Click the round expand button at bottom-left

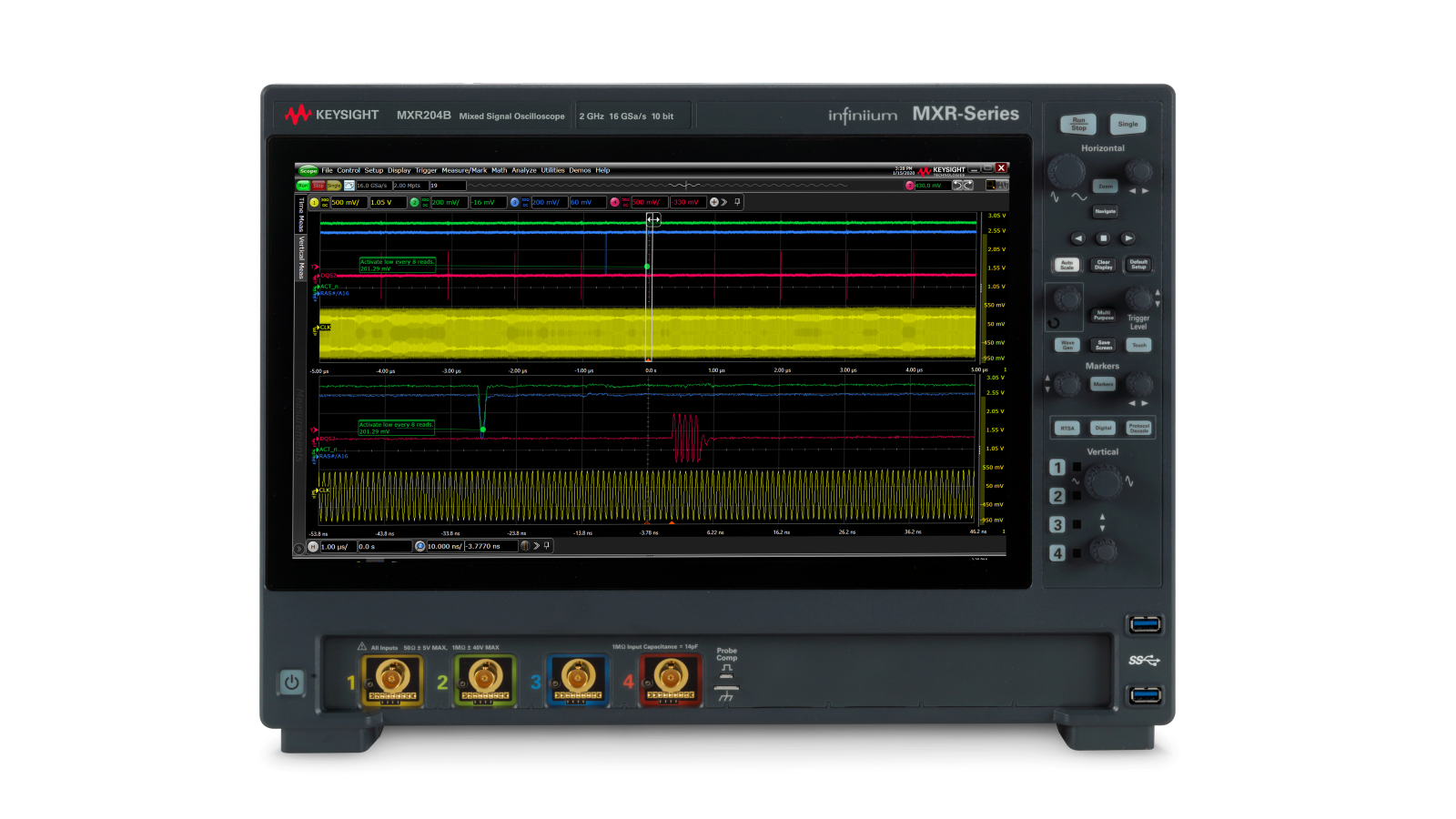[298, 549]
